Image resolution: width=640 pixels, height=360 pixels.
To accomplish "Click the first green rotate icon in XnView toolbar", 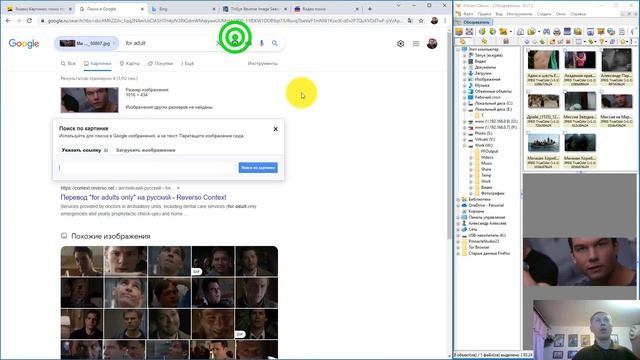I will pos(482,31).
